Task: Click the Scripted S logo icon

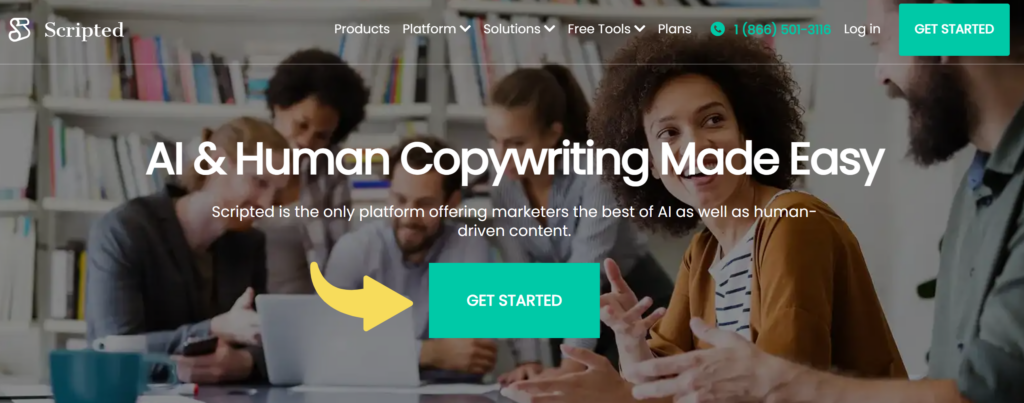Action: [x=20, y=29]
